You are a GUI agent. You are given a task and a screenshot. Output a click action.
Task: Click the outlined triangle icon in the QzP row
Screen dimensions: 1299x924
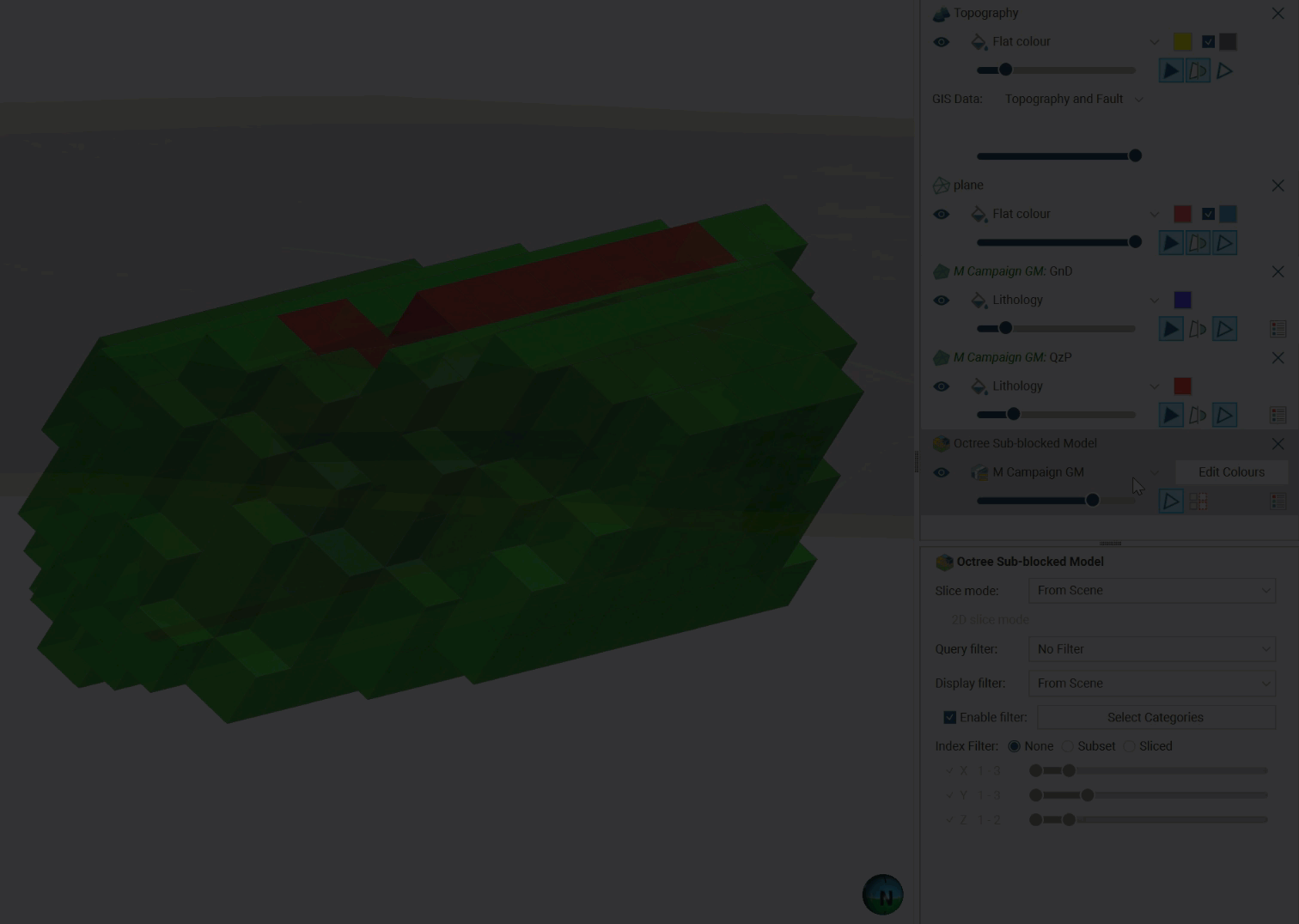[1224, 415]
